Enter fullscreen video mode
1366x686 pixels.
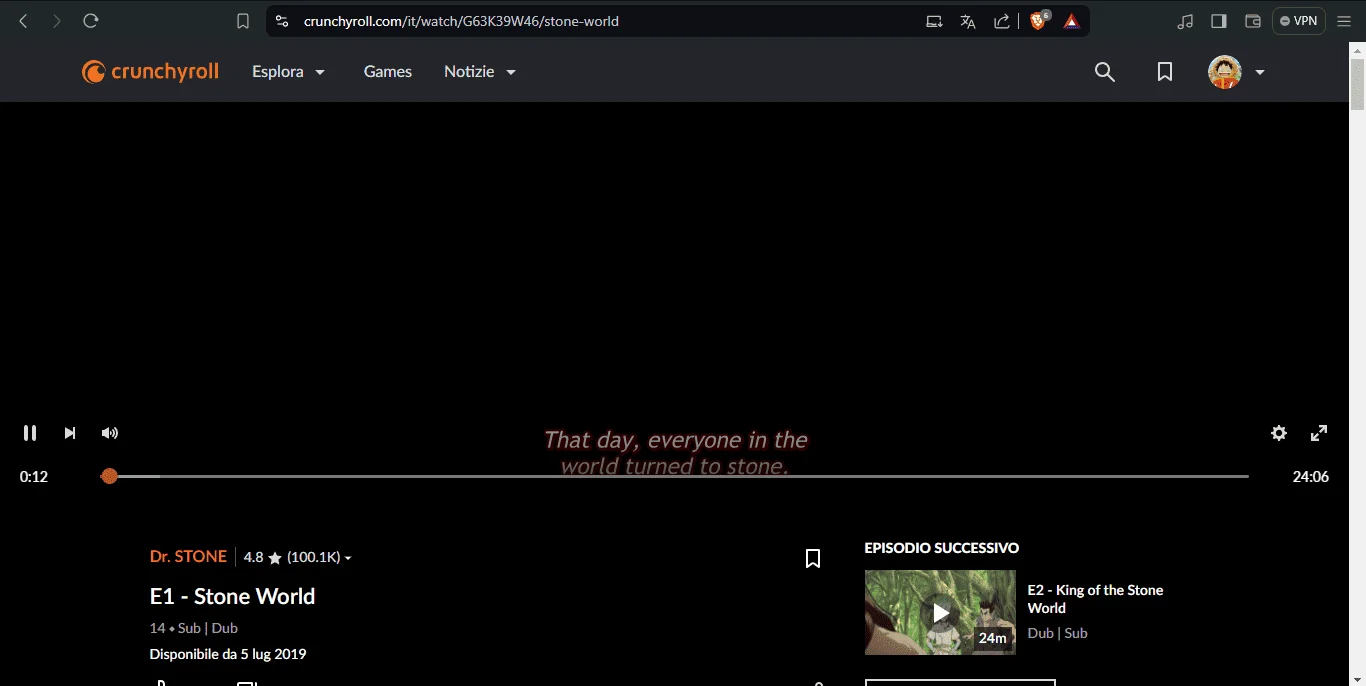click(1319, 433)
